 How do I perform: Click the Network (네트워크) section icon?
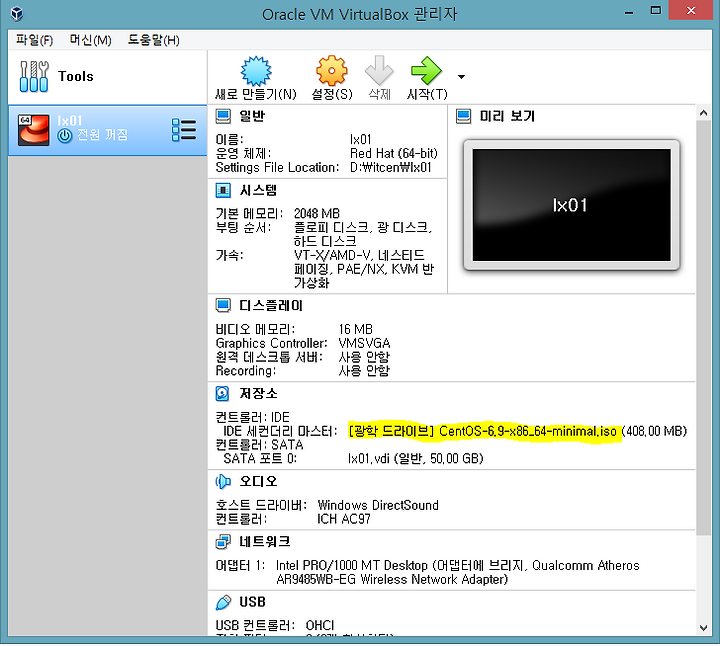click(223, 542)
